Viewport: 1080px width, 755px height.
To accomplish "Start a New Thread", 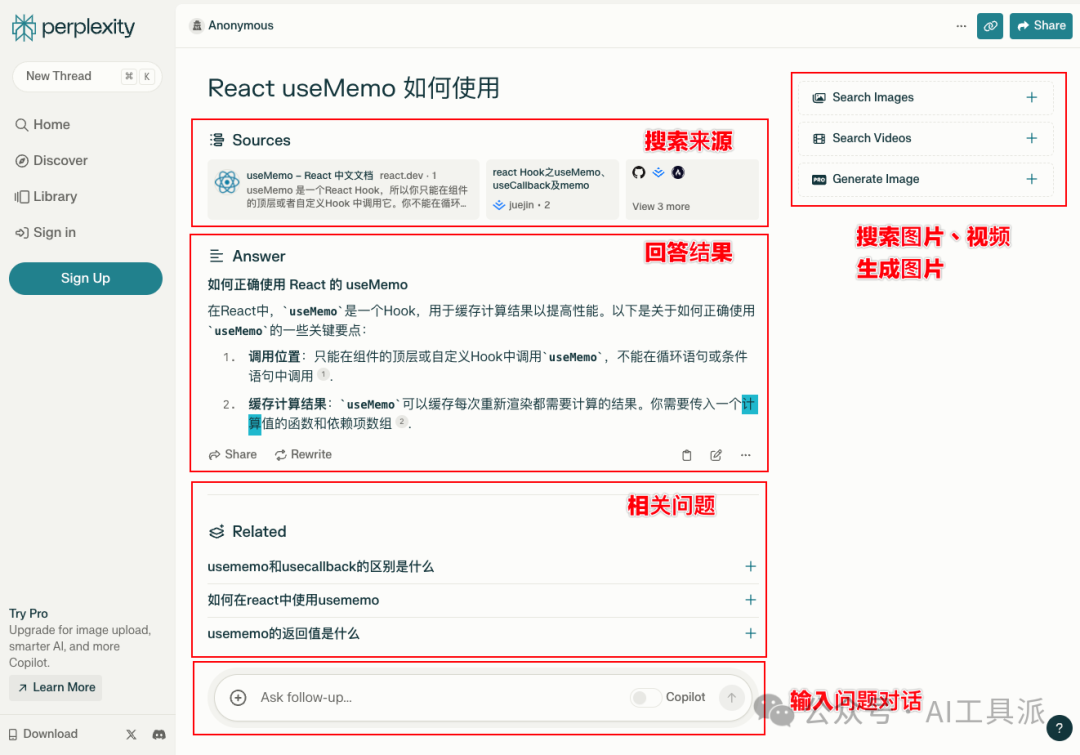I will click(87, 76).
